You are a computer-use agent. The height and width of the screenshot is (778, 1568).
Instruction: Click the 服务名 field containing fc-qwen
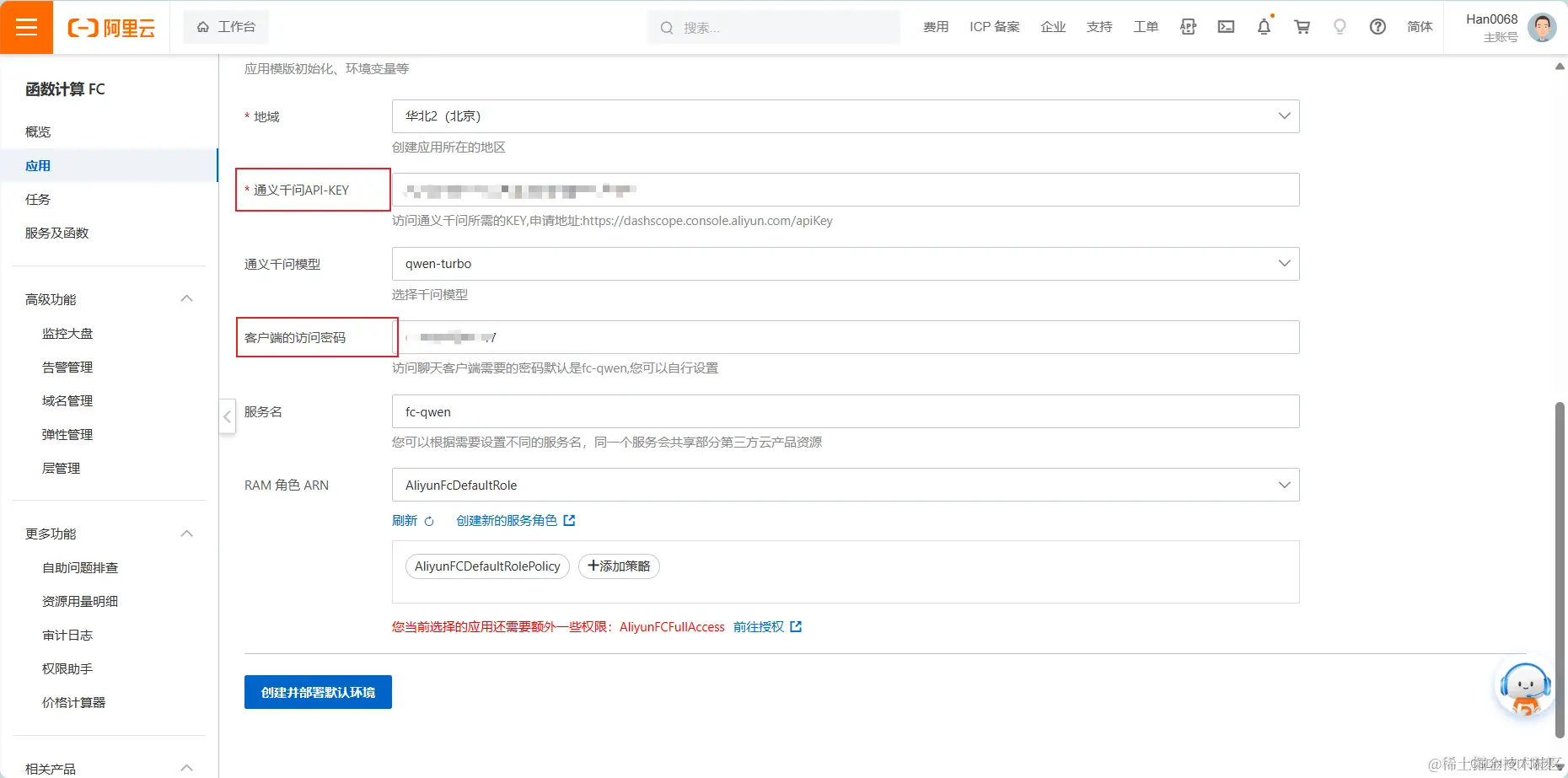(x=846, y=411)
